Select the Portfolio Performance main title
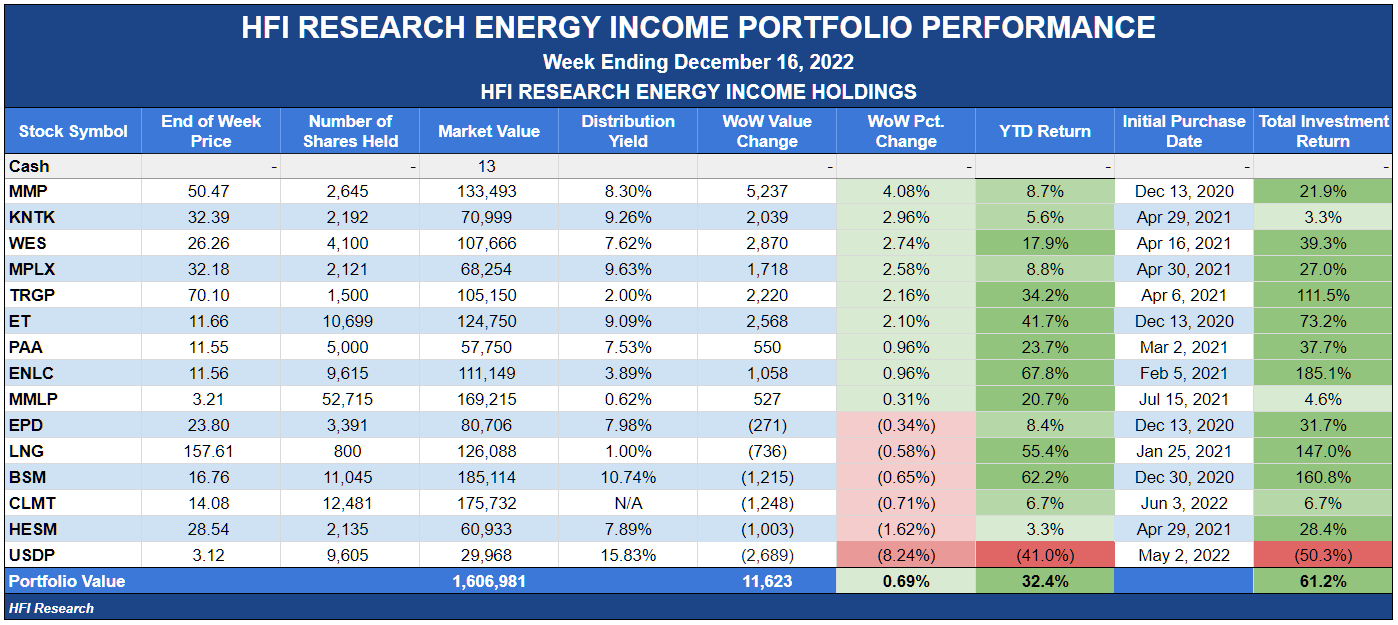 (x=698, y=27)
